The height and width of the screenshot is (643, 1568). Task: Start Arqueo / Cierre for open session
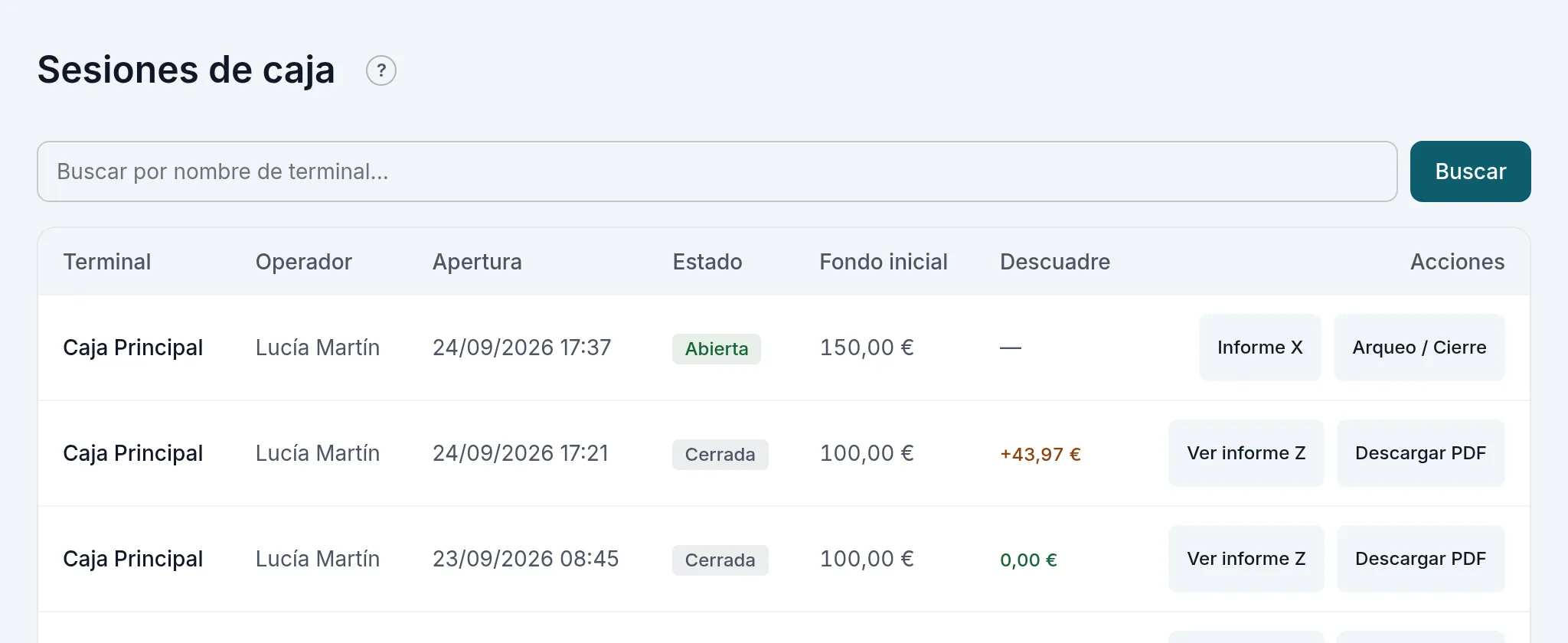coord(1419,348)
